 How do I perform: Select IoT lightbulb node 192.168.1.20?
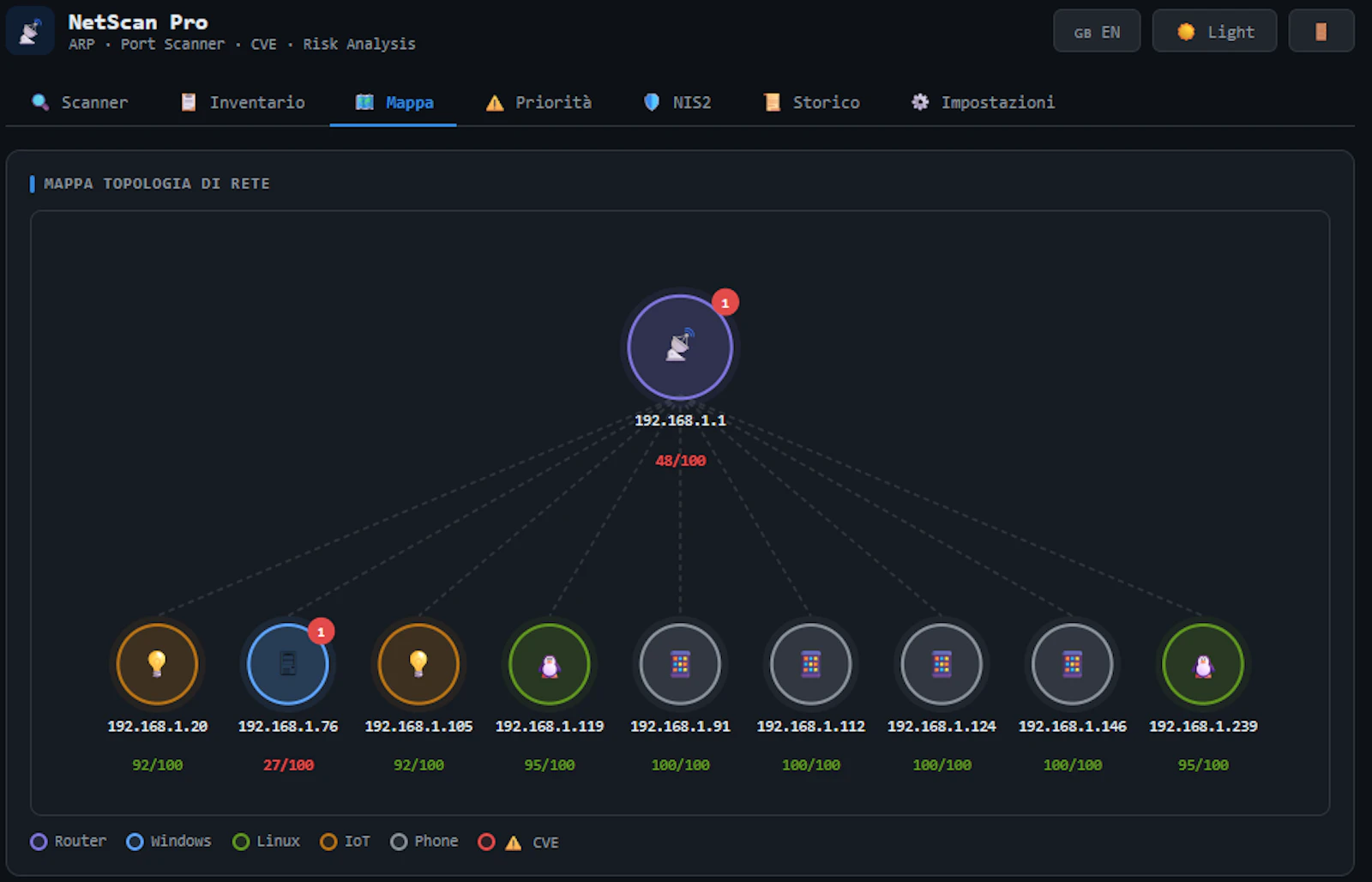(157, 664)
